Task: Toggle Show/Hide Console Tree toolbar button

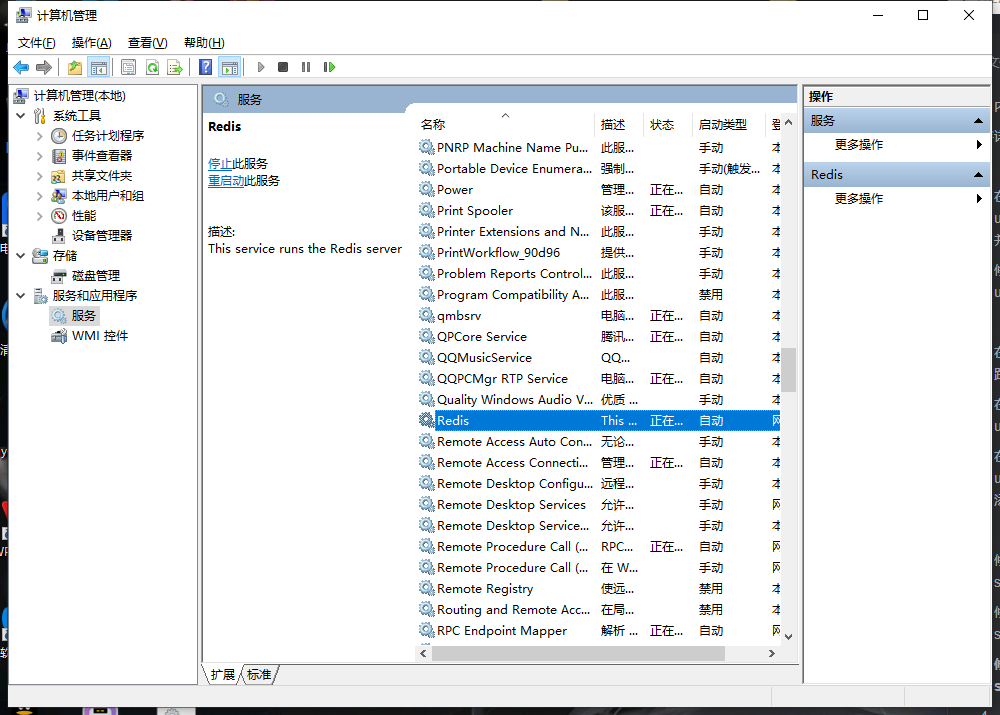Action: (x=98, y=67)
